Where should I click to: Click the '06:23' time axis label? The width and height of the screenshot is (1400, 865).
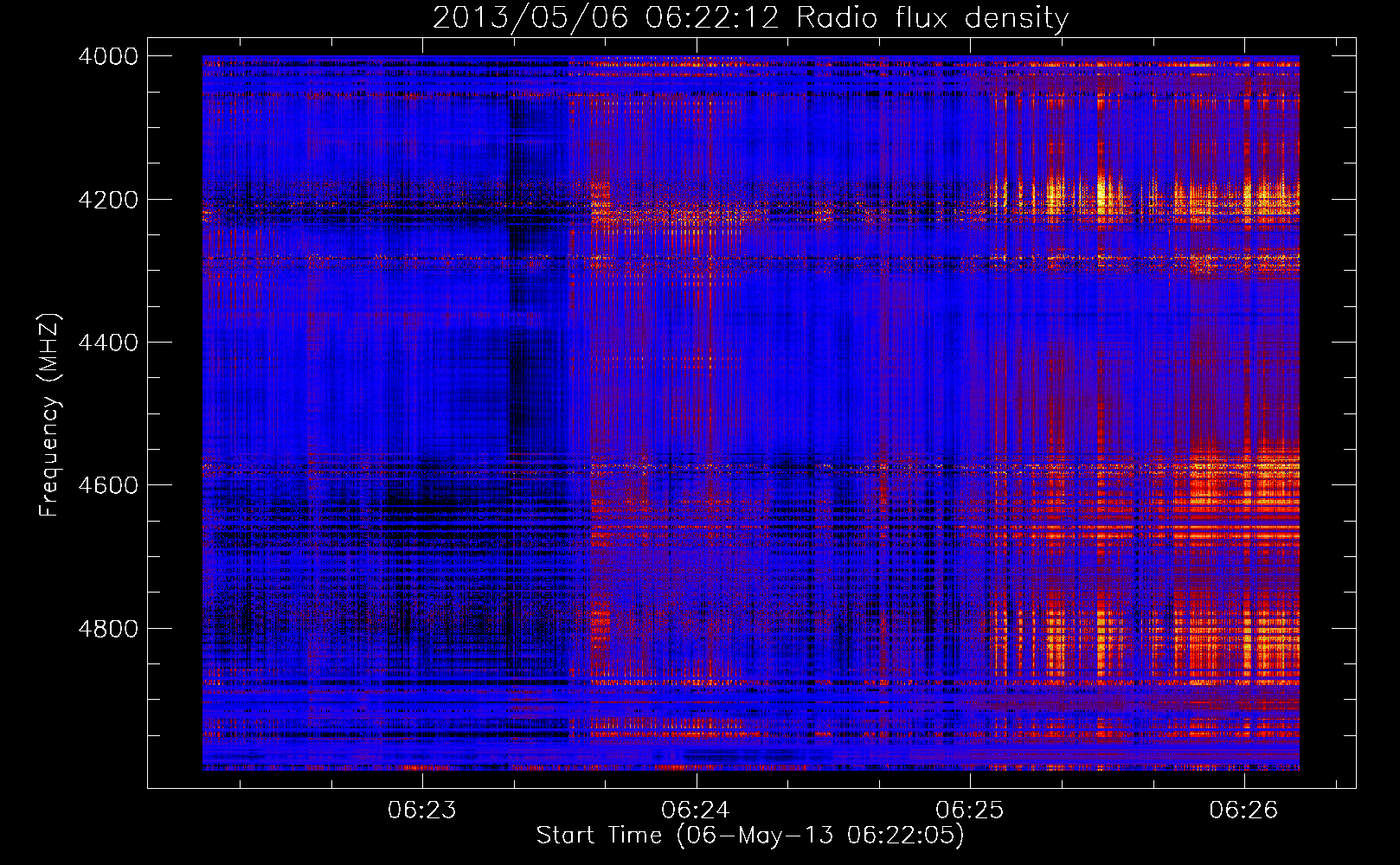coord(422,810)
